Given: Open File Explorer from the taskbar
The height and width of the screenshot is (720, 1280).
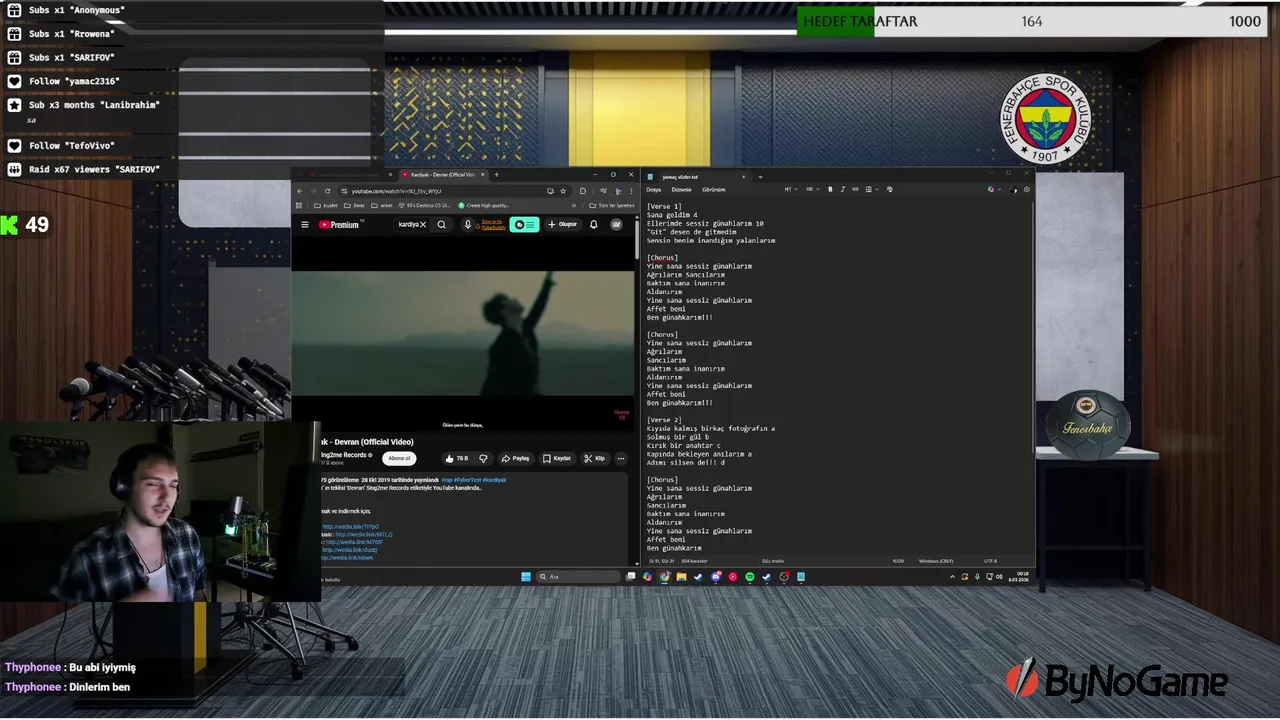Looking at the screenshot, I should point(681,577).
